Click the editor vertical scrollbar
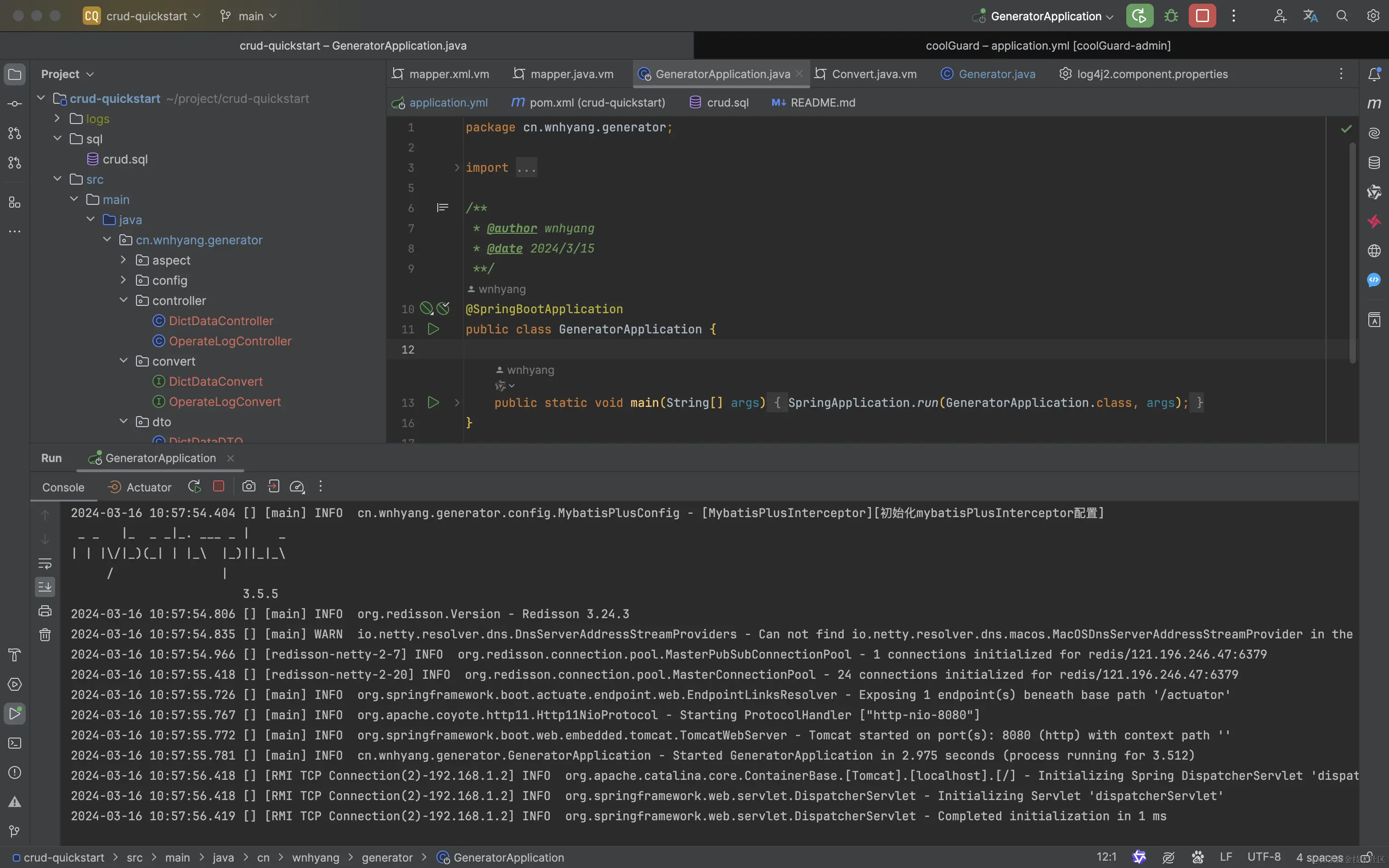Image resolution: width=1389 pixels, height=868 pixels. click(1353, 253)
